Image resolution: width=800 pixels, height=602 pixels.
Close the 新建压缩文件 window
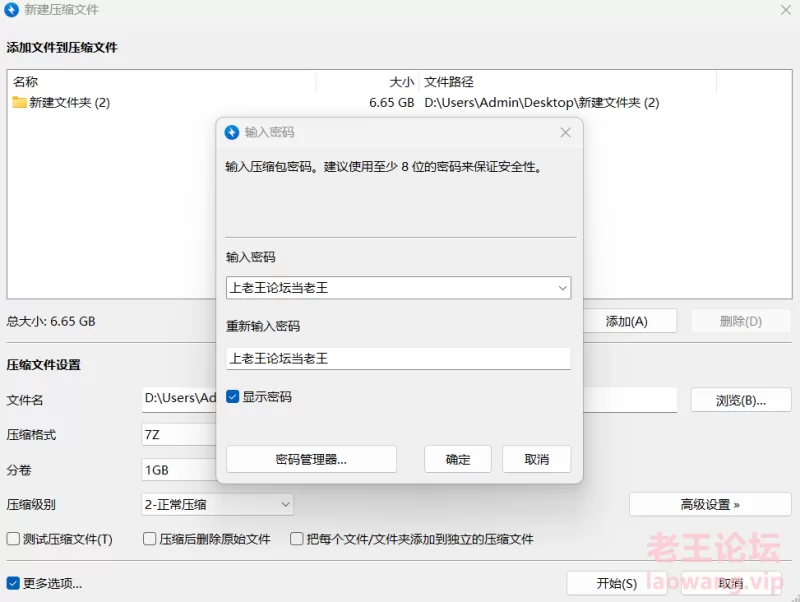point(786,10)
